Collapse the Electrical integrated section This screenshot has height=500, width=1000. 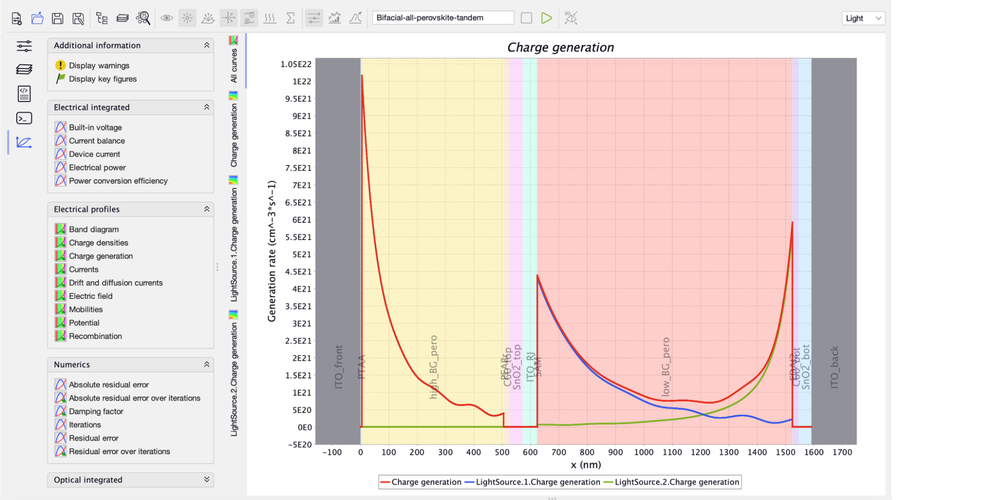pyautogui.click(x=207, y=108)
